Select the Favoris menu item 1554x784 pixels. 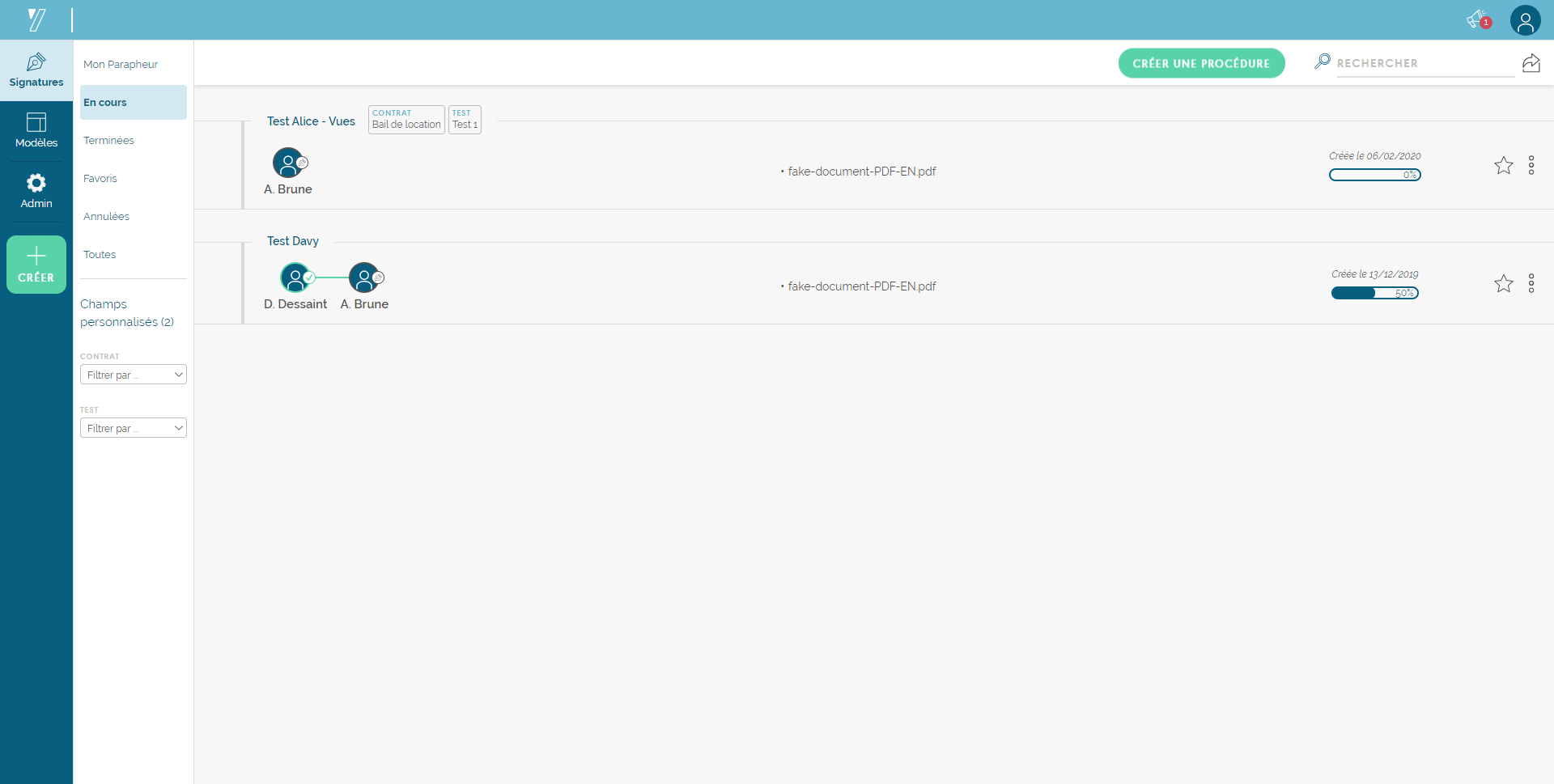tap(100, 179)
